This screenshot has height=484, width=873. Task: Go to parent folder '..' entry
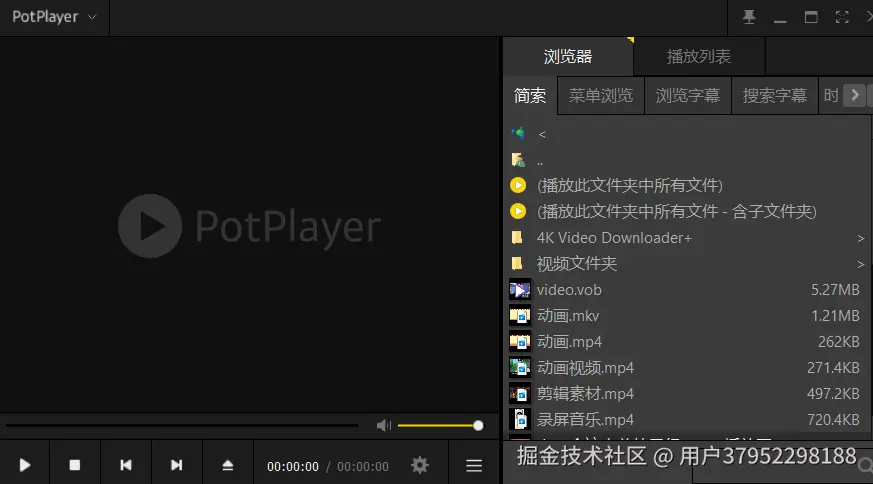pos(687,160)
